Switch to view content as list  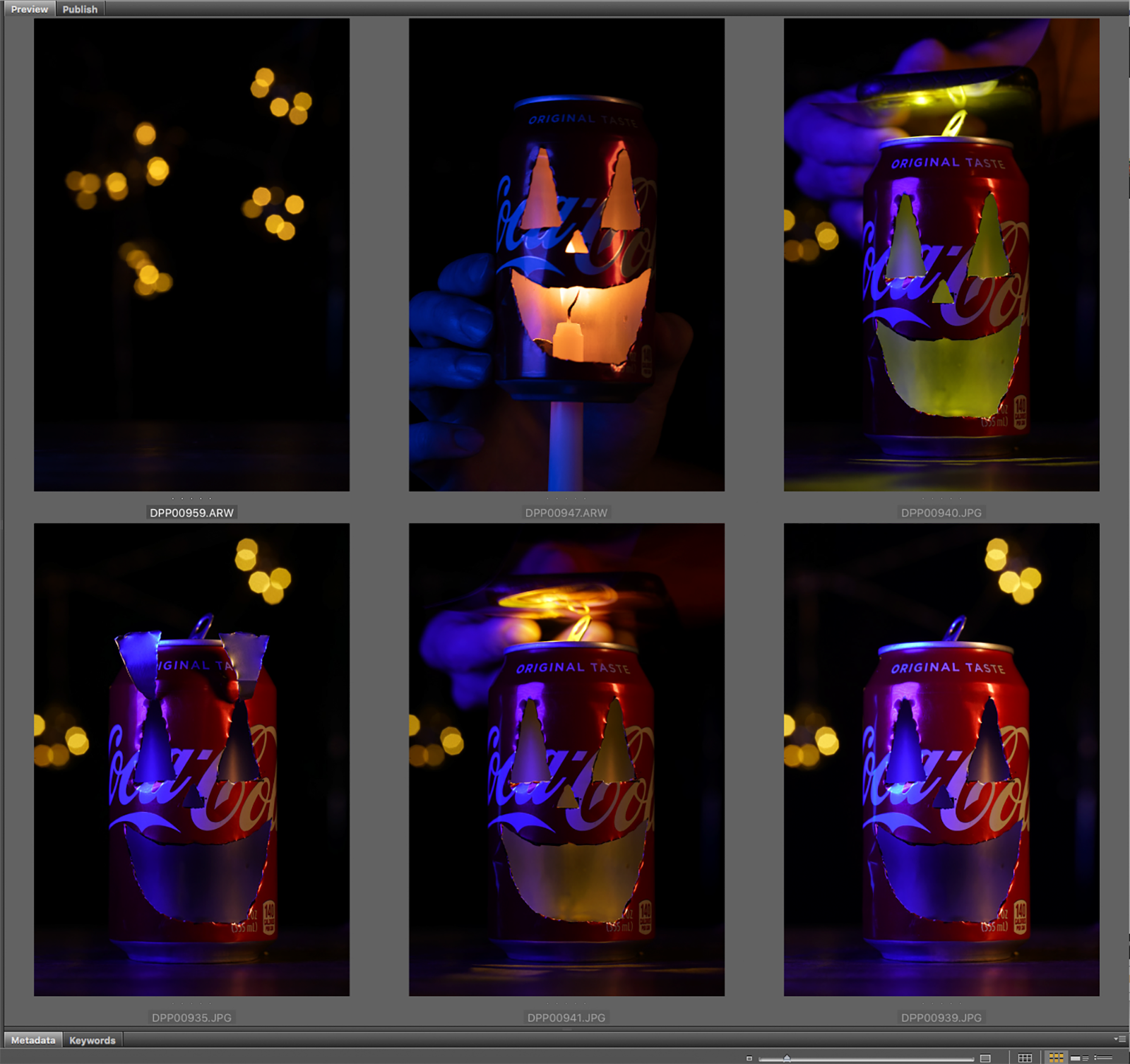(1103, 1058)
